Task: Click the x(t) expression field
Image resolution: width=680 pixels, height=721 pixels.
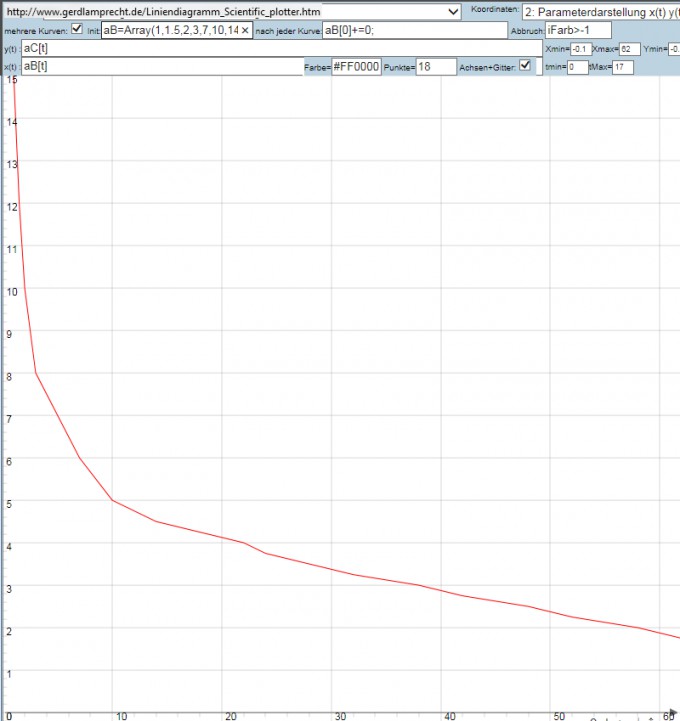Action: coord(160,66)
